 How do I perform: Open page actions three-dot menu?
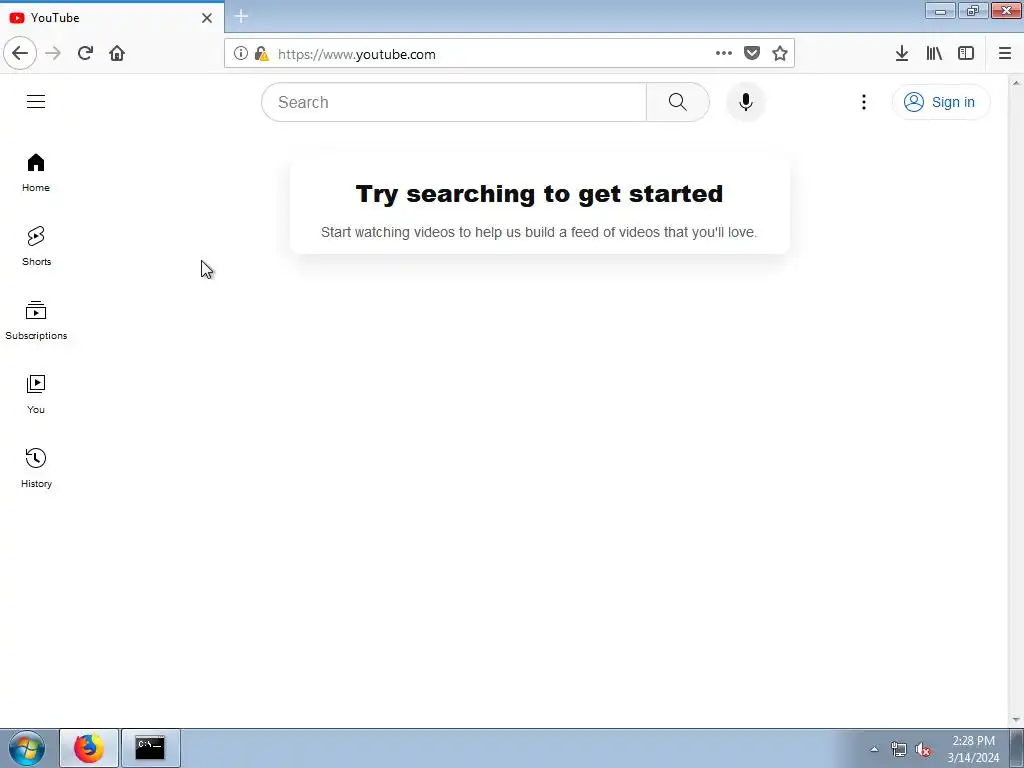pos(724,53)
